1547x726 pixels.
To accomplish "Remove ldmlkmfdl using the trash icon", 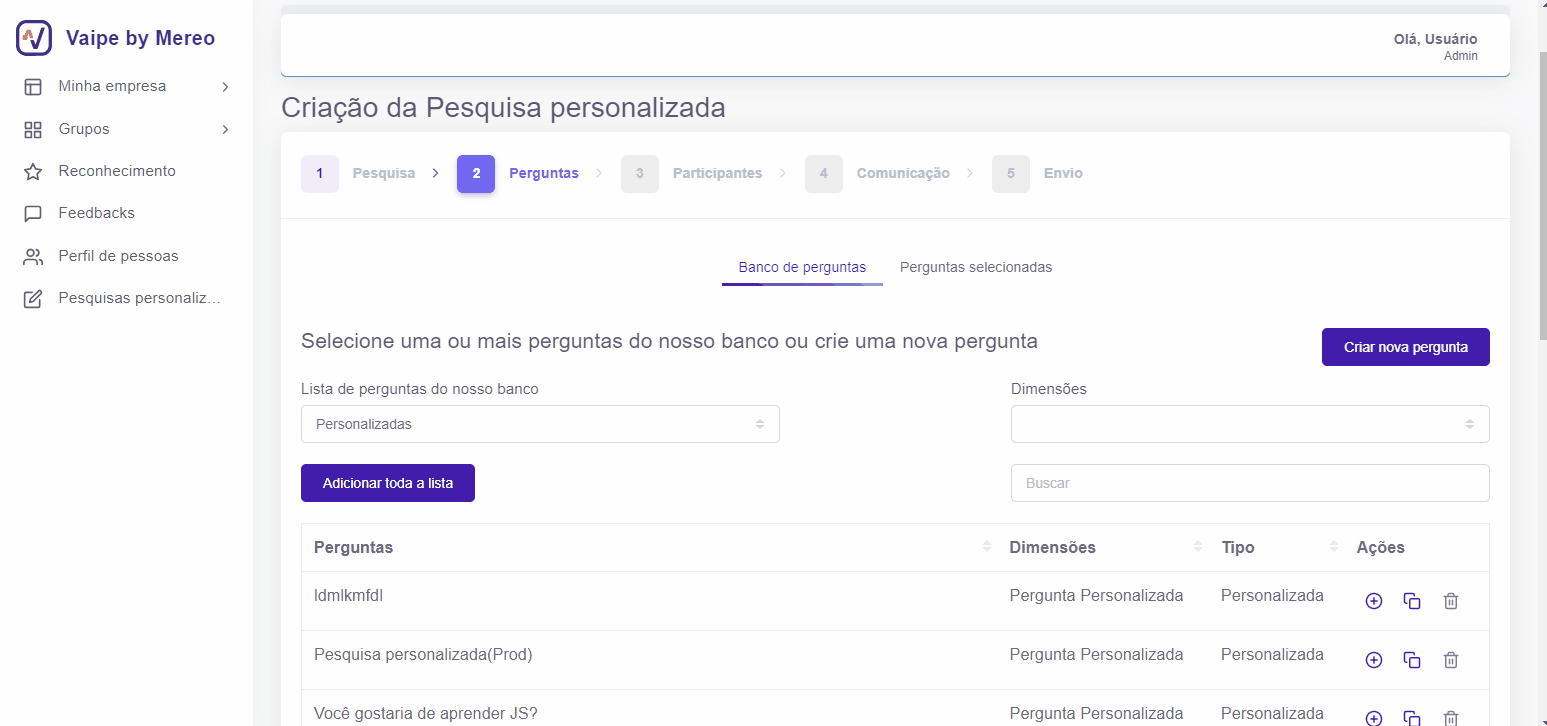I will (1451, 600).
